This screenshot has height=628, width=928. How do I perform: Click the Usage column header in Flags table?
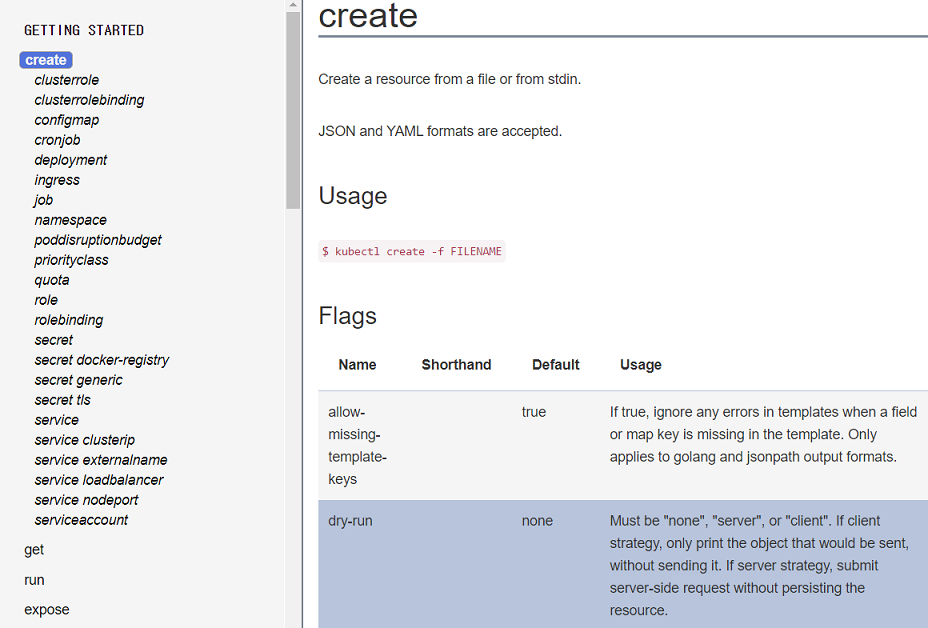(641, 365)
